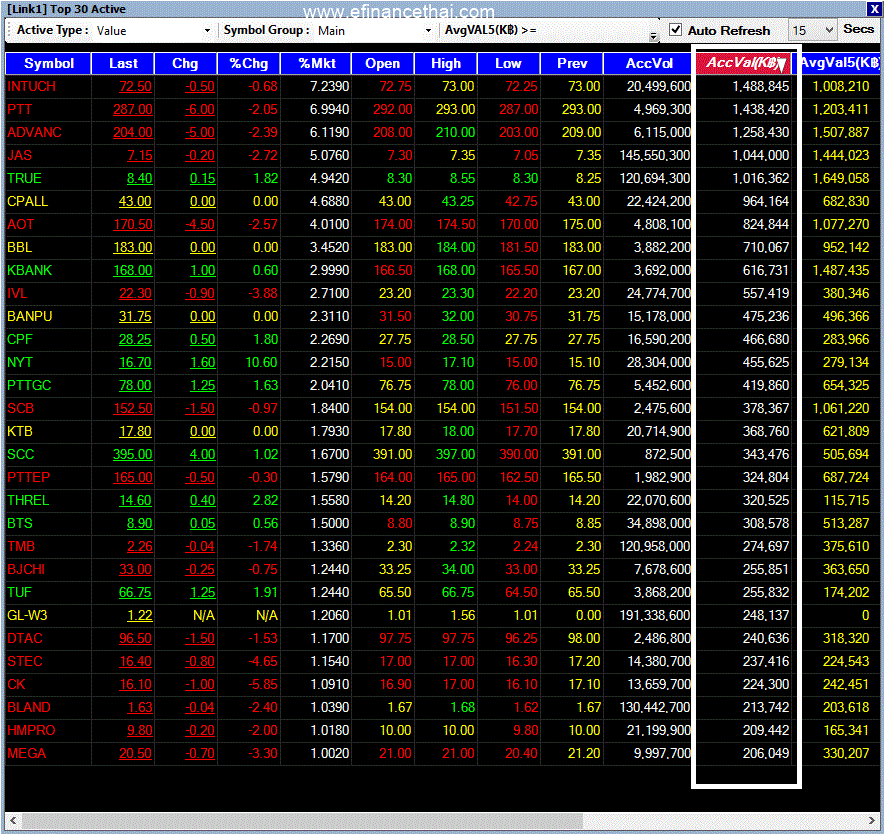Select the TRUE symbol
The image size is (885, 835).
(x=24, y=178)
